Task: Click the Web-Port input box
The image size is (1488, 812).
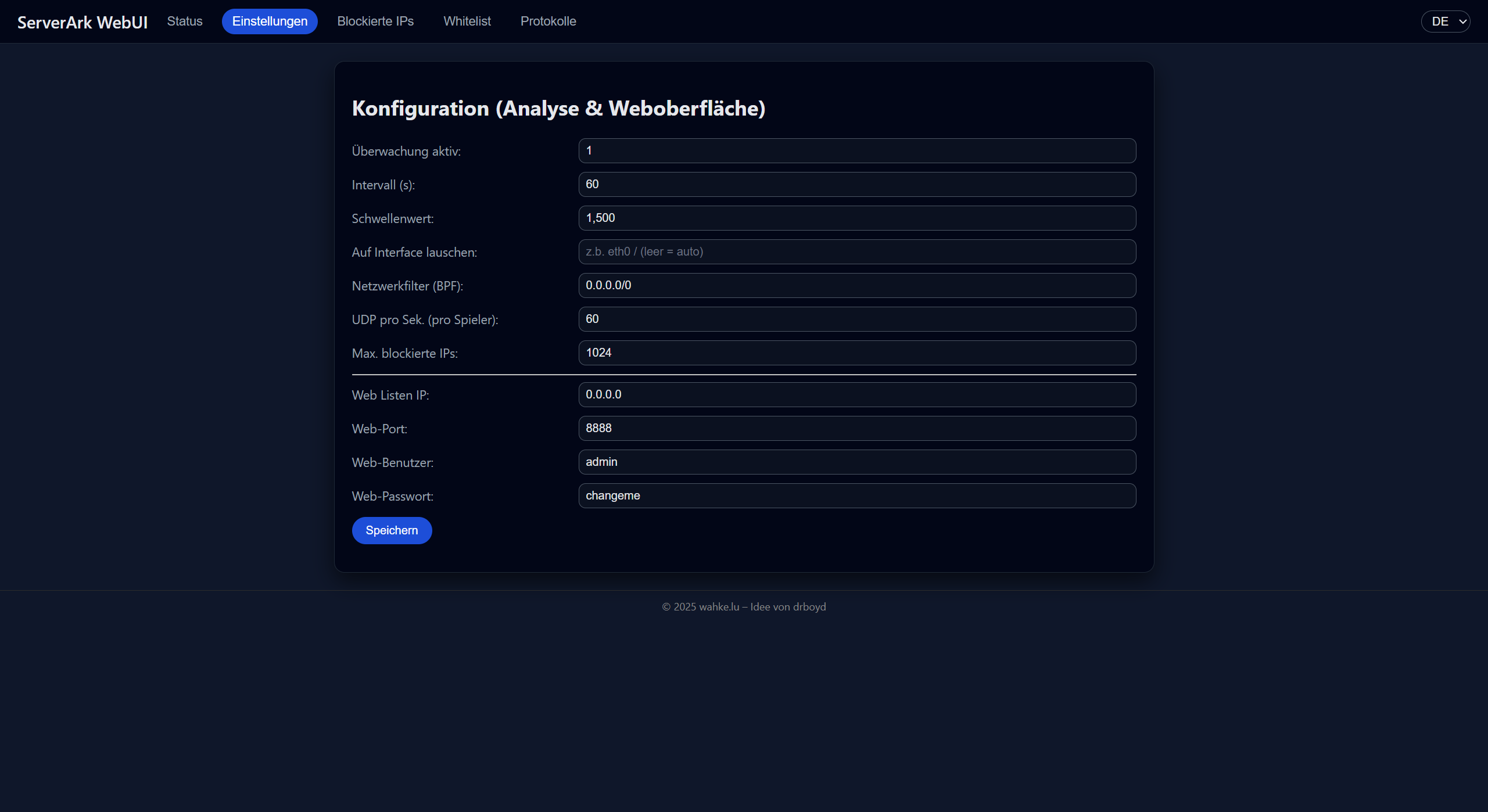Action: [x=857, y=429]
